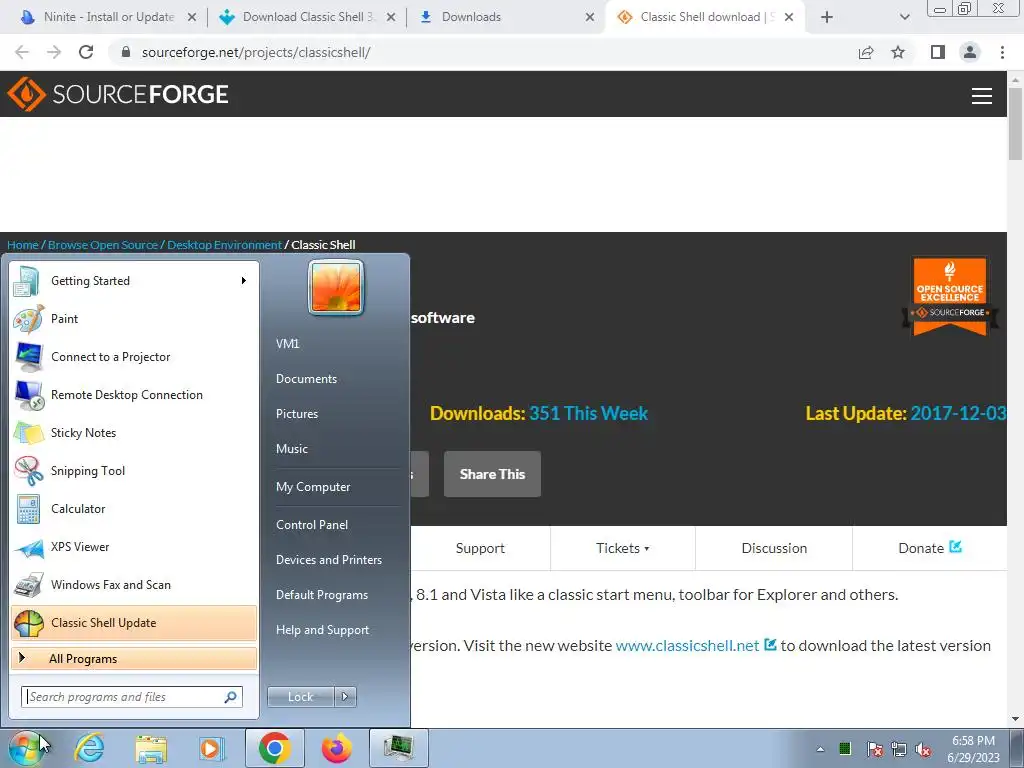The height and width of the screenshot is (768, 1024).
Task: Share this page icon in address bar
Action: point(866,52)
